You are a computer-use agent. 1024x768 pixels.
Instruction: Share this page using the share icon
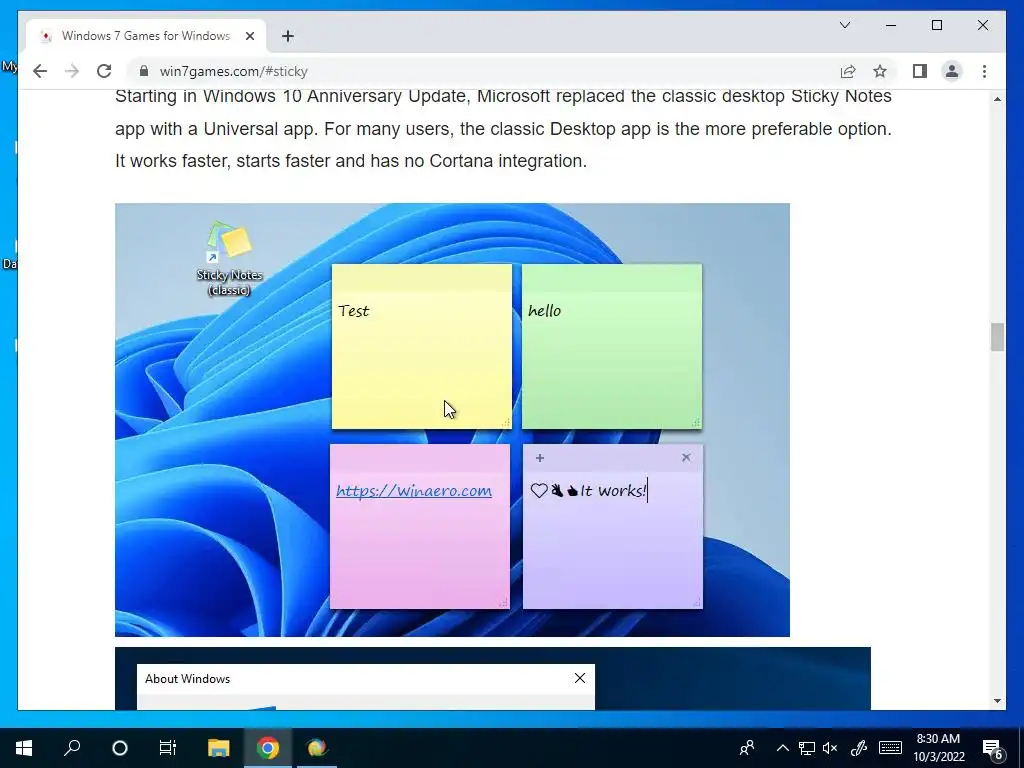click(848, 71)
